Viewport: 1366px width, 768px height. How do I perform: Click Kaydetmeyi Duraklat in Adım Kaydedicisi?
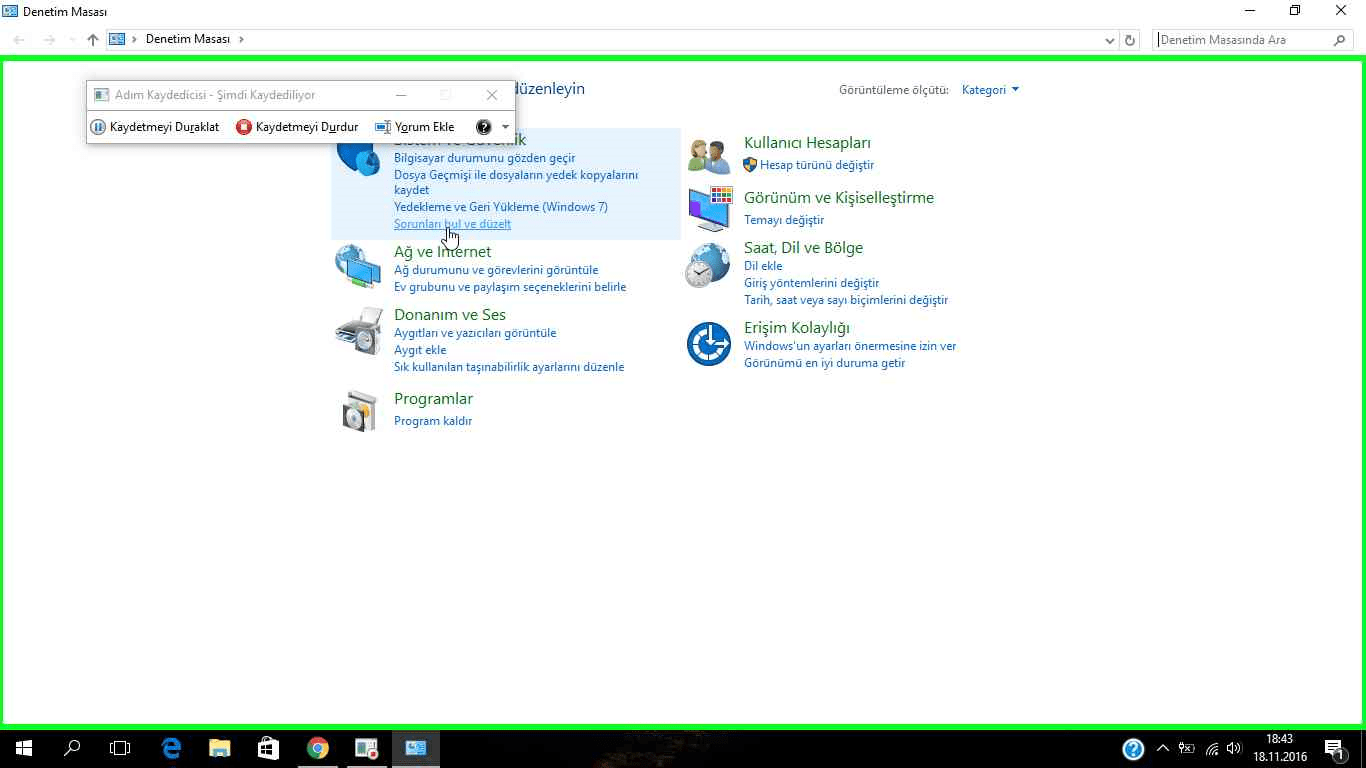[x=155, y=127]
